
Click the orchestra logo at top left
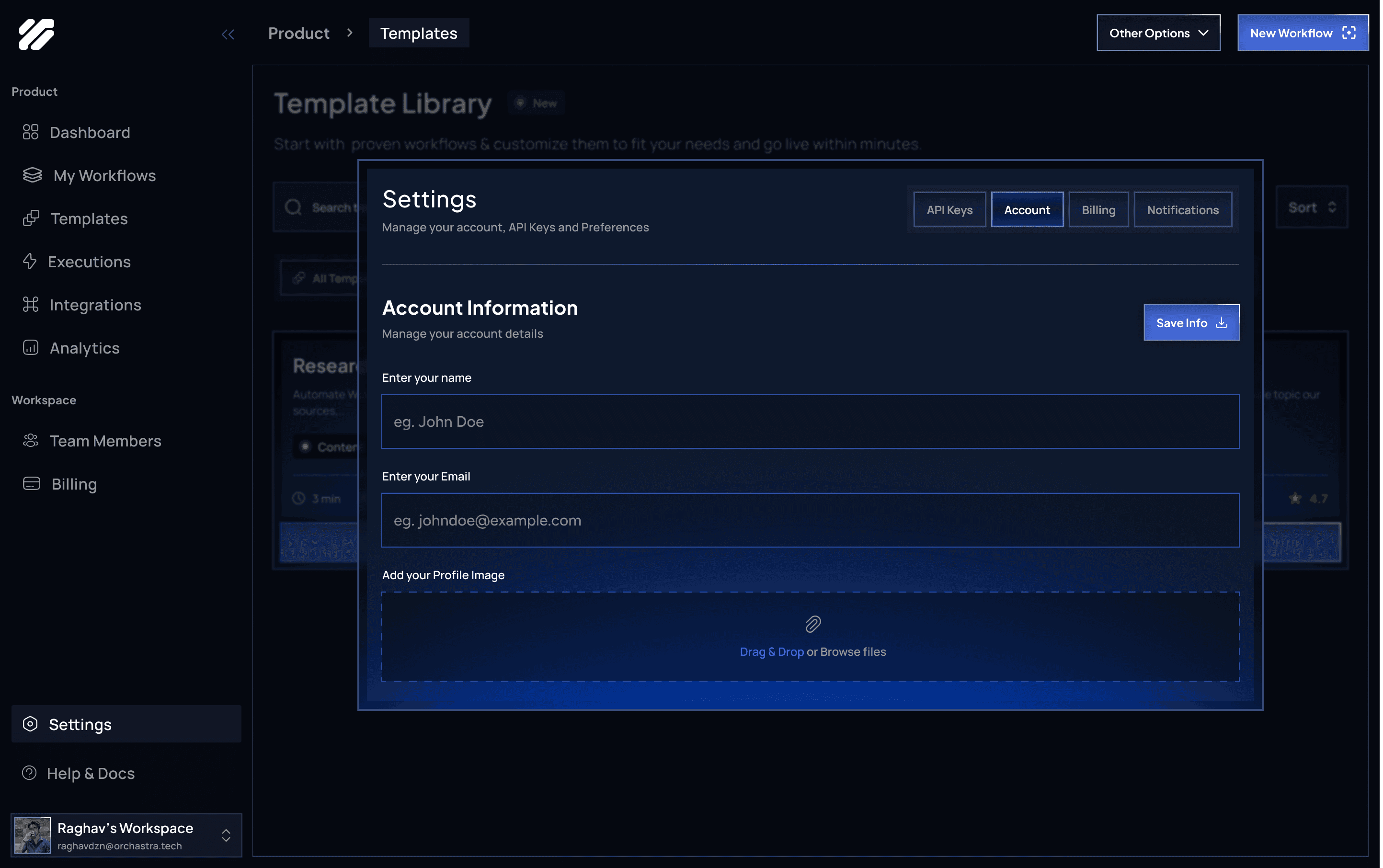[x=36, y=34]
